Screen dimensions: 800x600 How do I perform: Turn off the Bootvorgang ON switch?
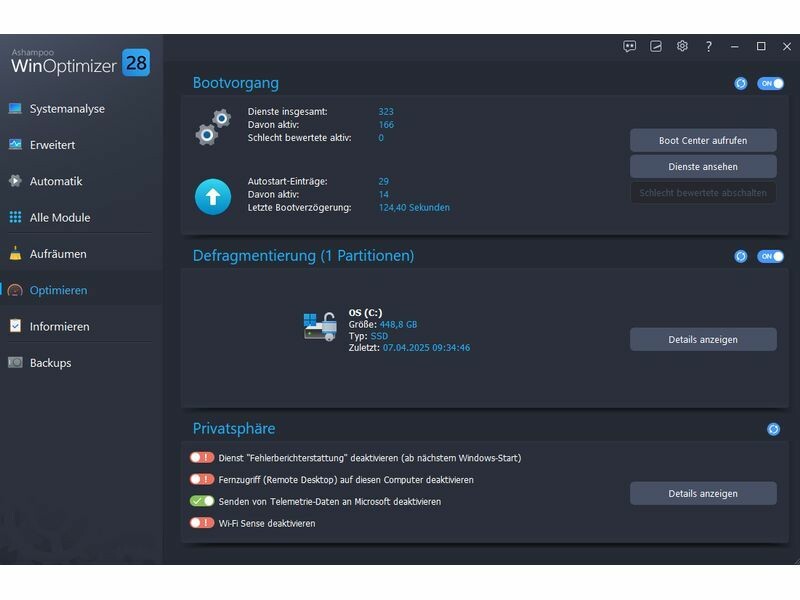[x=770, y=84]
